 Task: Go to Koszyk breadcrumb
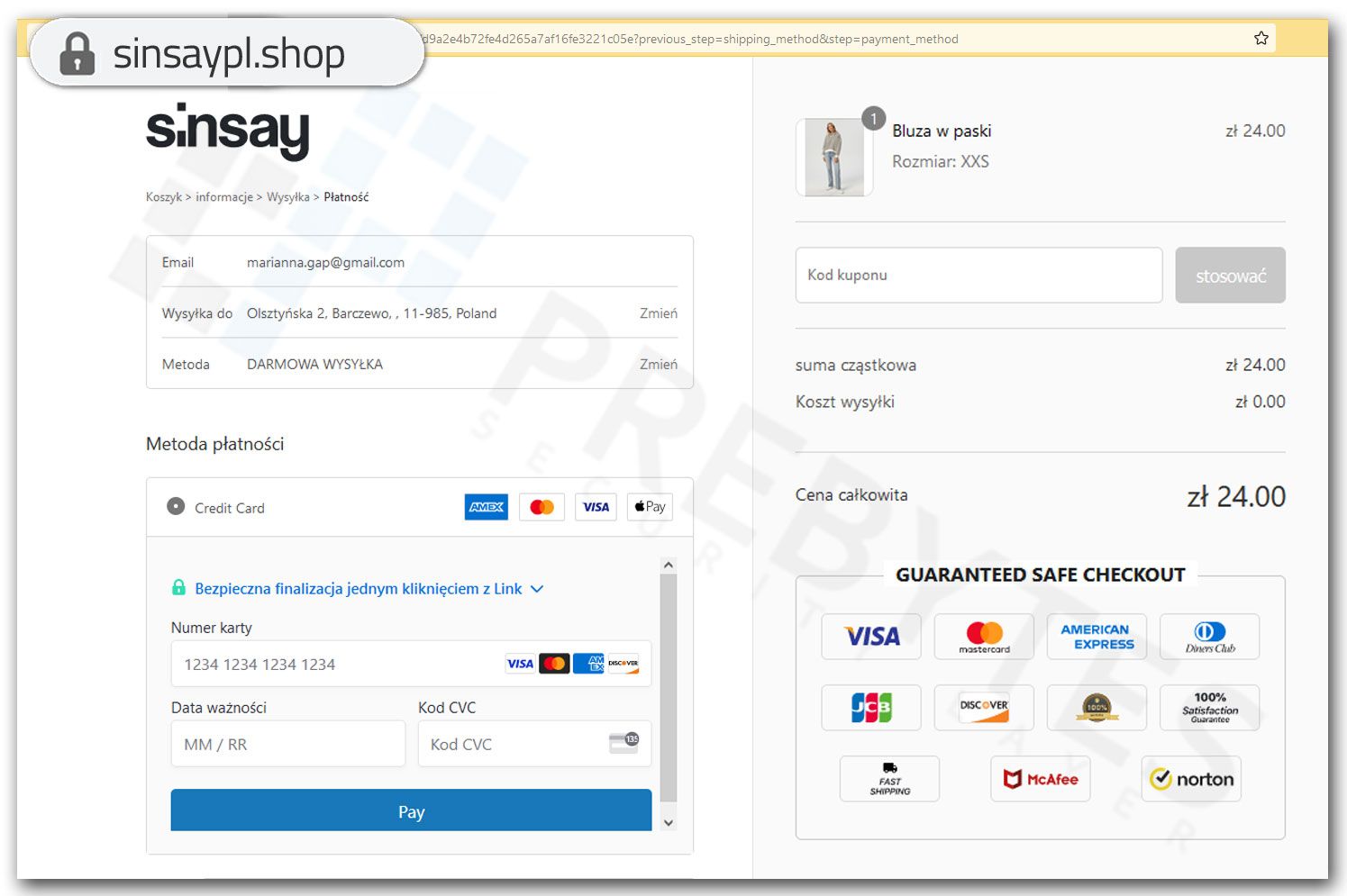tap(164, 197)
